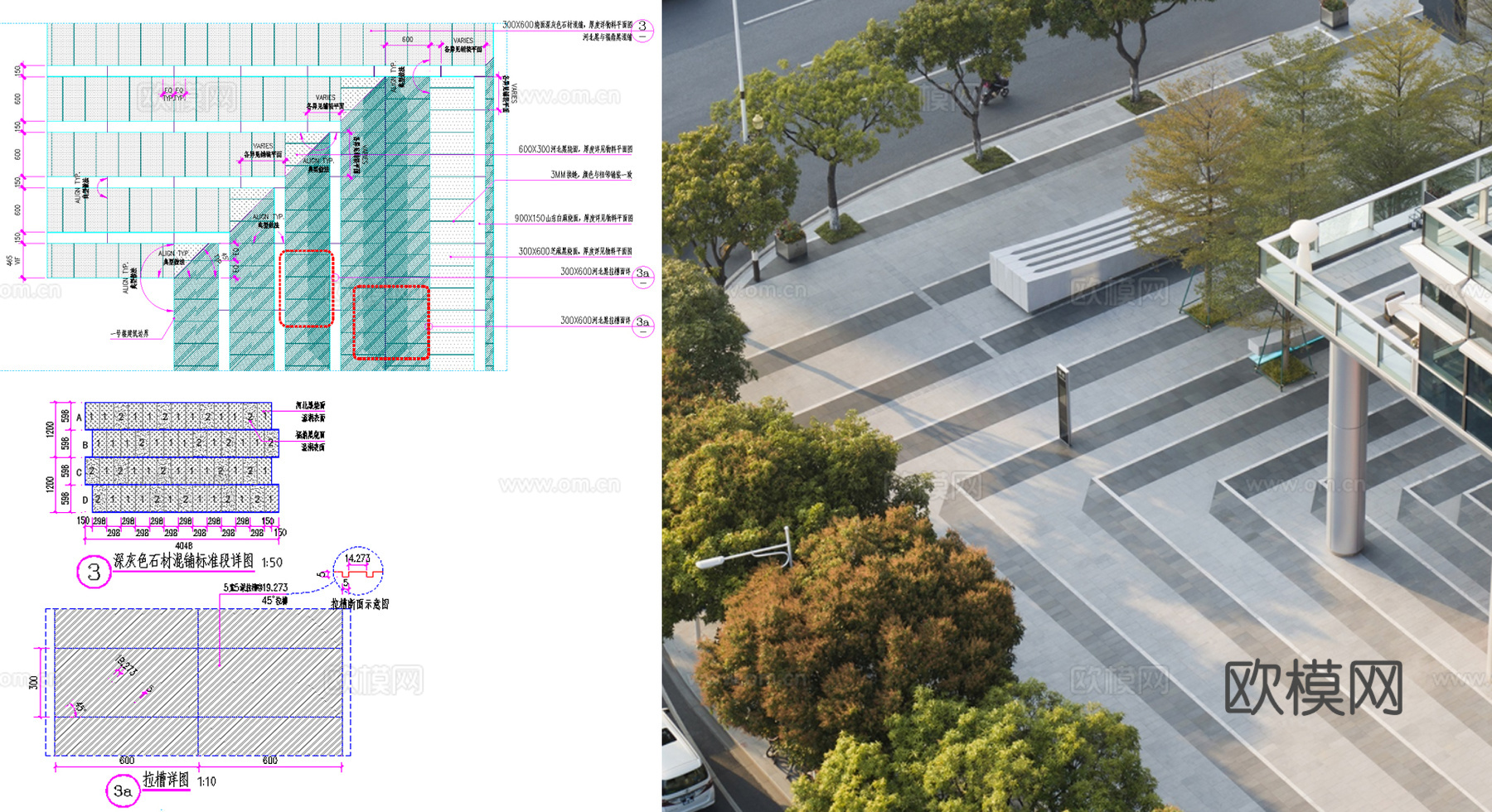Click the 拉槽详图 drawing title
This screenshot has width=1492, height=812.
(x=166, y=780)
